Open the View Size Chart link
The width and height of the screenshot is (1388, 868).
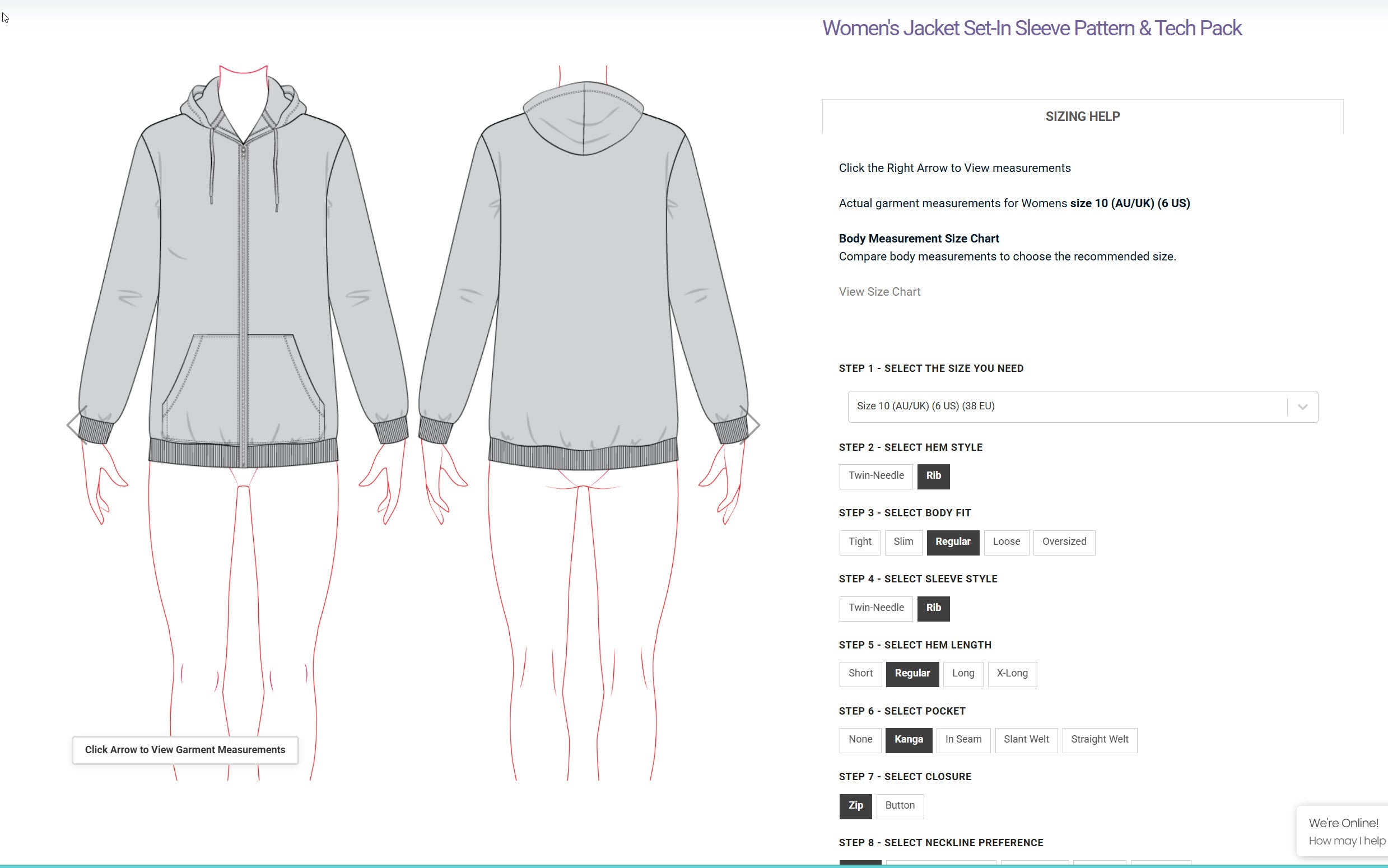click(879, 292)
